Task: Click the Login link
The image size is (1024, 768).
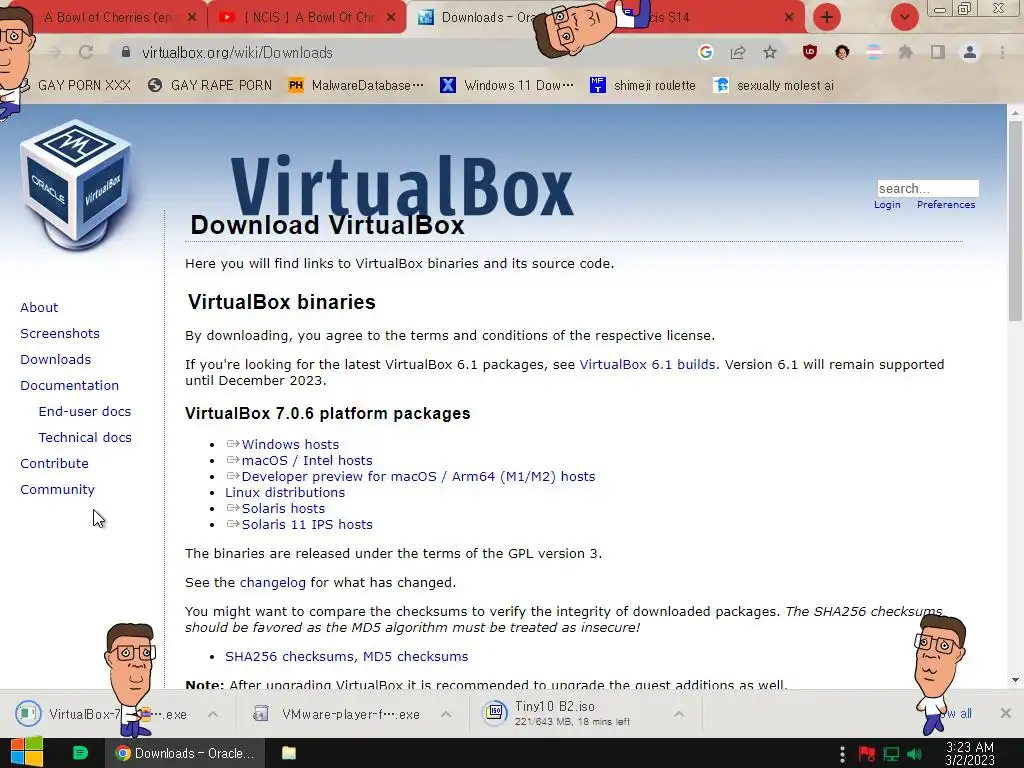Action: point(887,204)
